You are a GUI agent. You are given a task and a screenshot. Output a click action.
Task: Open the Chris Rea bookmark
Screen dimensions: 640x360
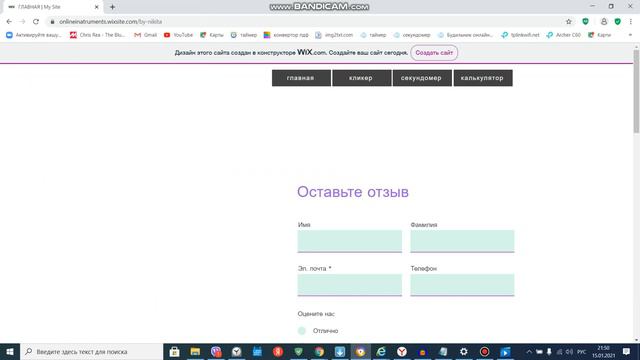pos(98,35)
